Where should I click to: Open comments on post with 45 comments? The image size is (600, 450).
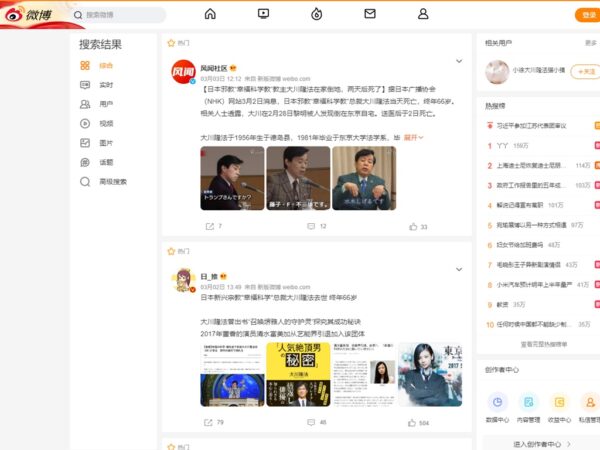pyautogui.click(x=317, y=422)
